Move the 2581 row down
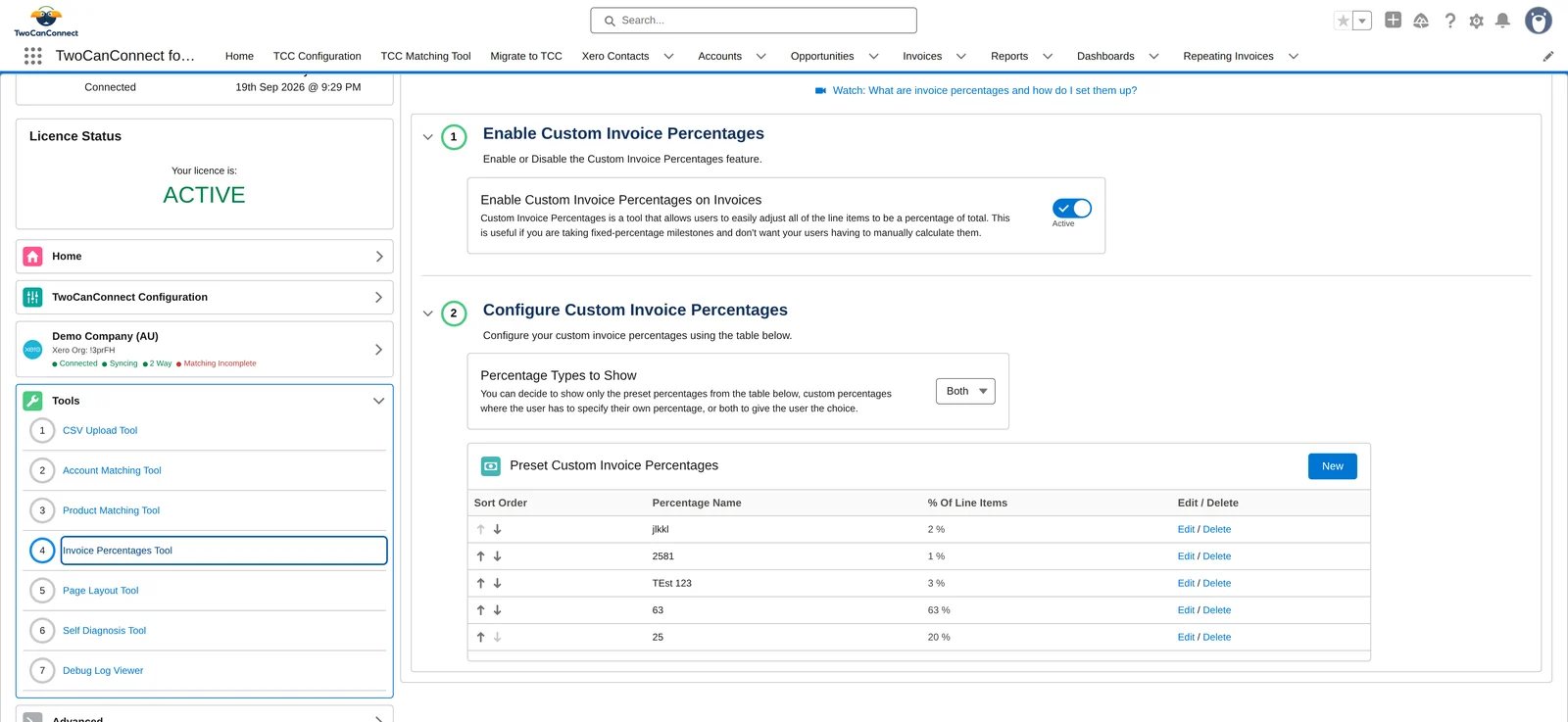The image size is (1568, 722). click(x=497, y=556)
